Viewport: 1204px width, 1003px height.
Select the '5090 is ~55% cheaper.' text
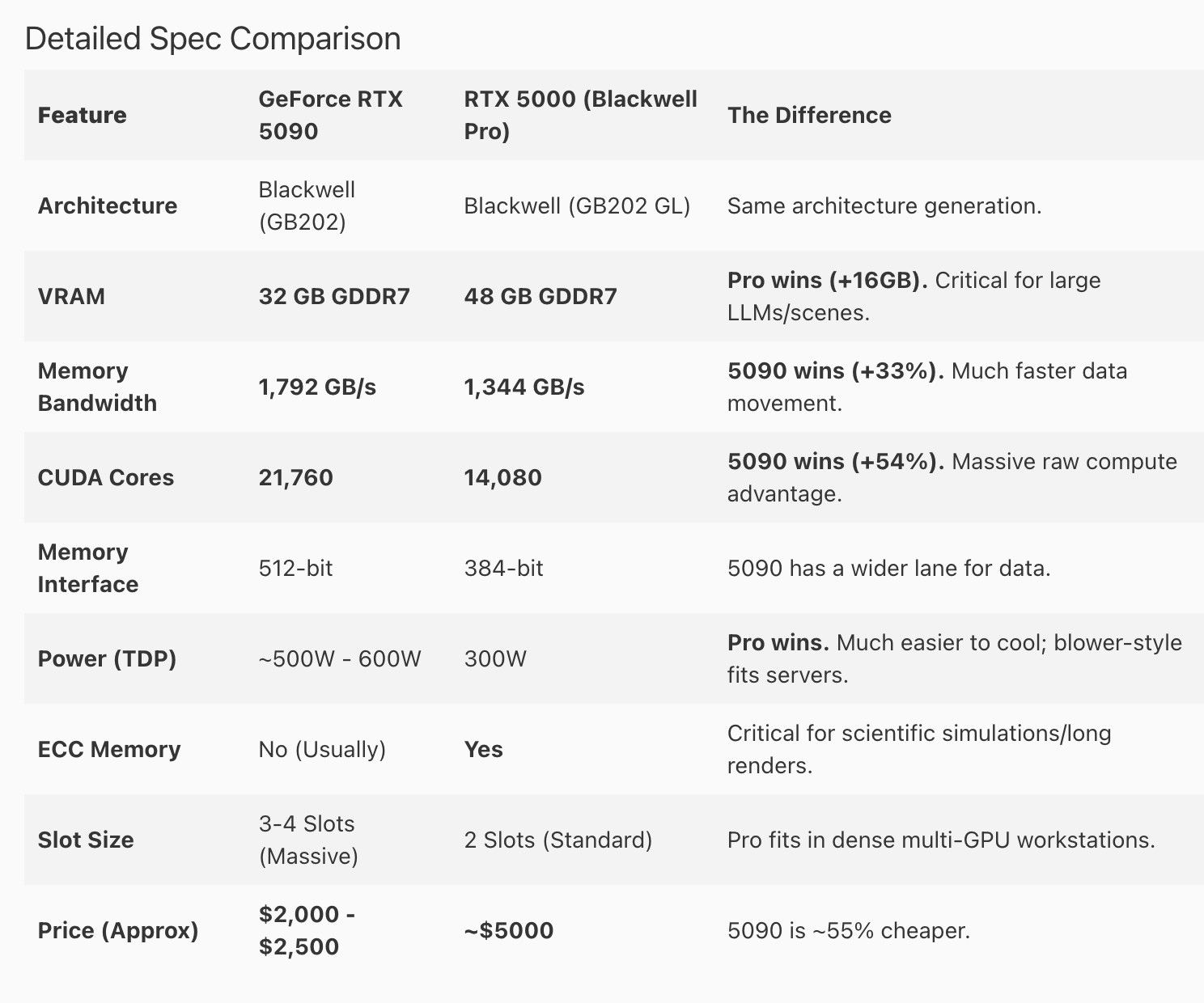pyautogui.click(x=848, y=930)
